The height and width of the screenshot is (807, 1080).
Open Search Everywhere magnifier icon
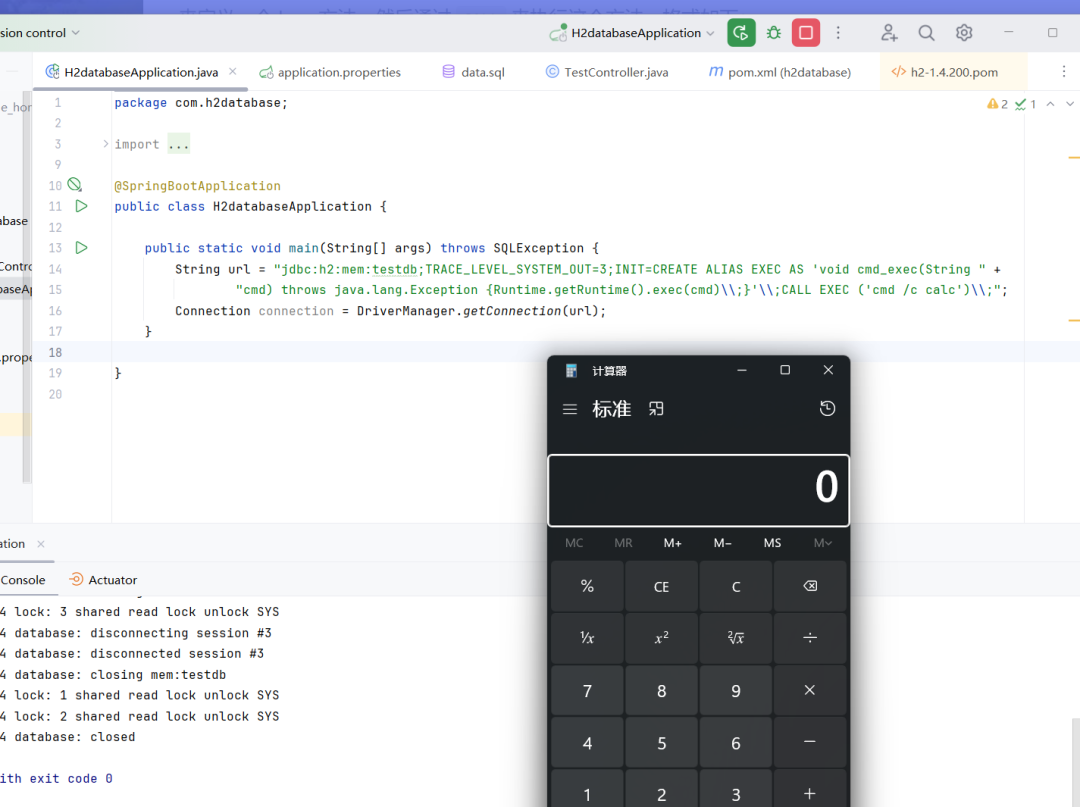click(926, 33)
